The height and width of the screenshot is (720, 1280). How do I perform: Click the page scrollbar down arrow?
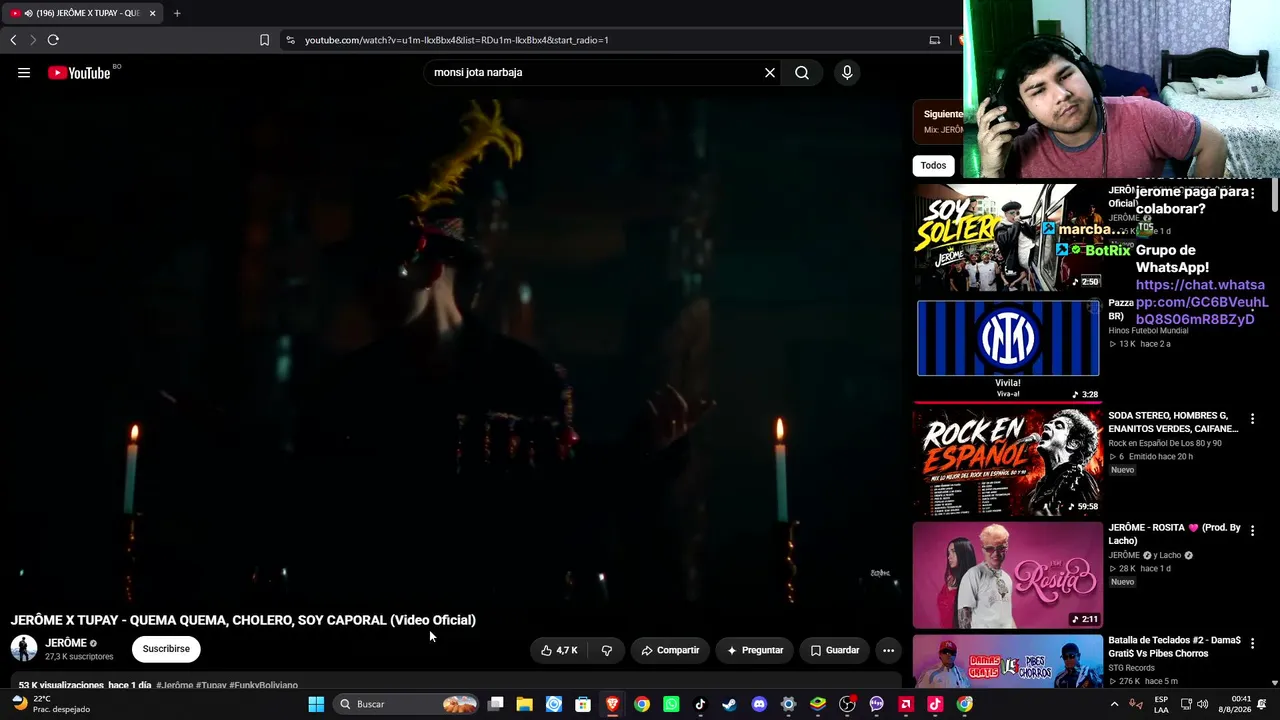click(x=1274, y=683)
